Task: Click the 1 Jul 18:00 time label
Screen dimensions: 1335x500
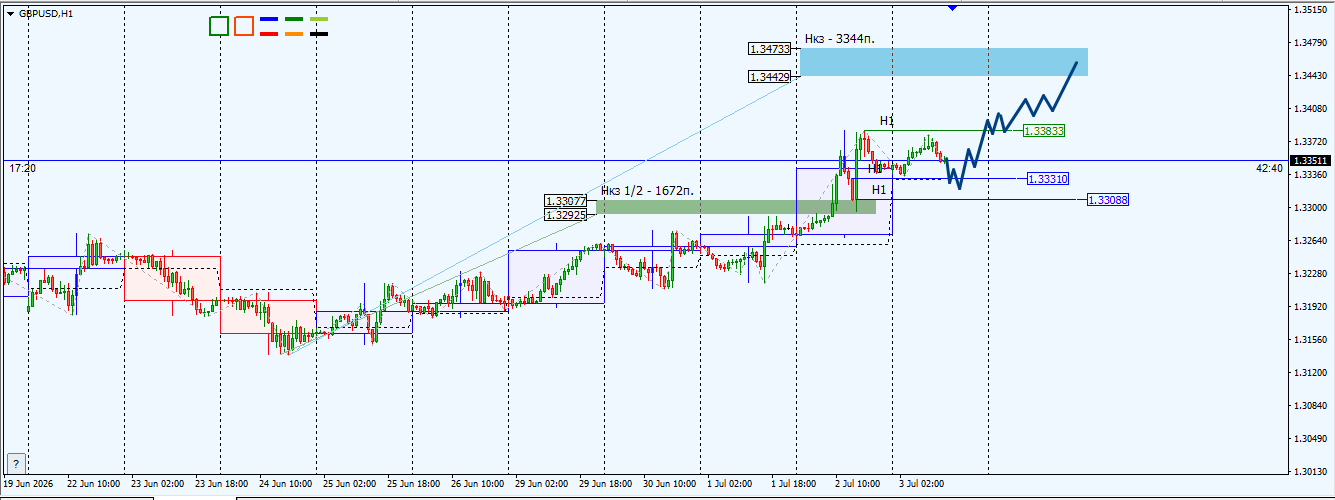Action: (x=794, y=483)
